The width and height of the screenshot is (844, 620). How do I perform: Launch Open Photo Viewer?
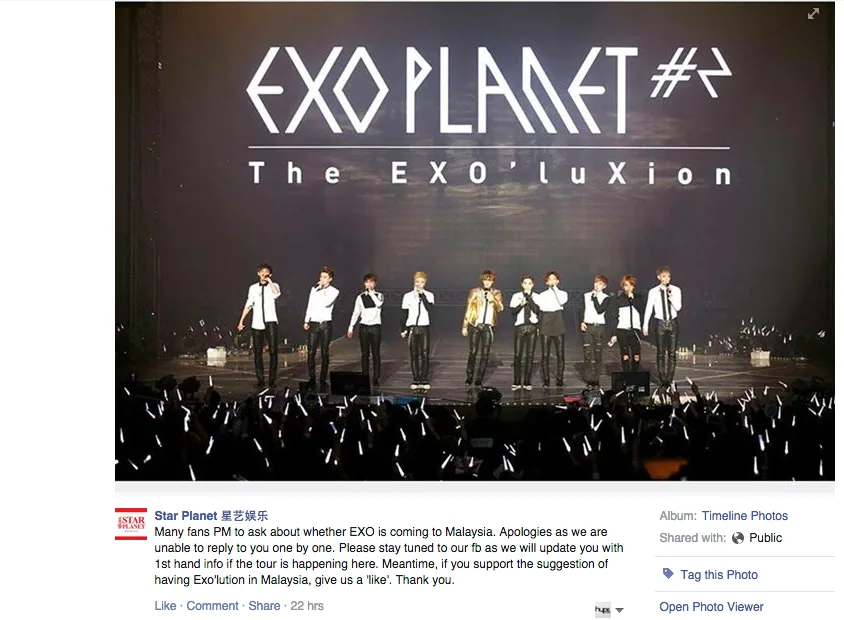pos(711,607)
